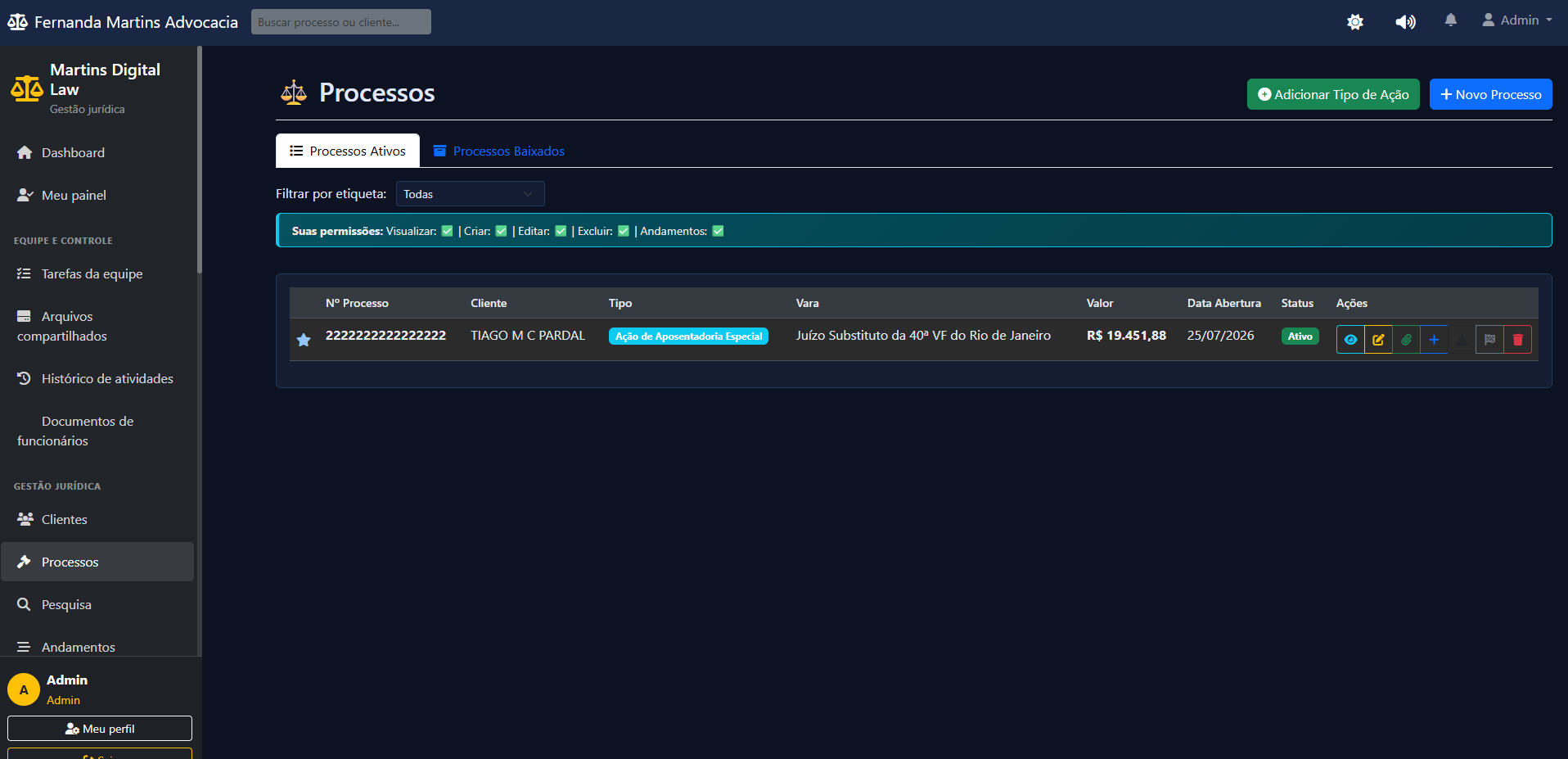The height and width of the screenshot is (759, 1568).
Task: Open Histórico de atividades
Action: 97,378
